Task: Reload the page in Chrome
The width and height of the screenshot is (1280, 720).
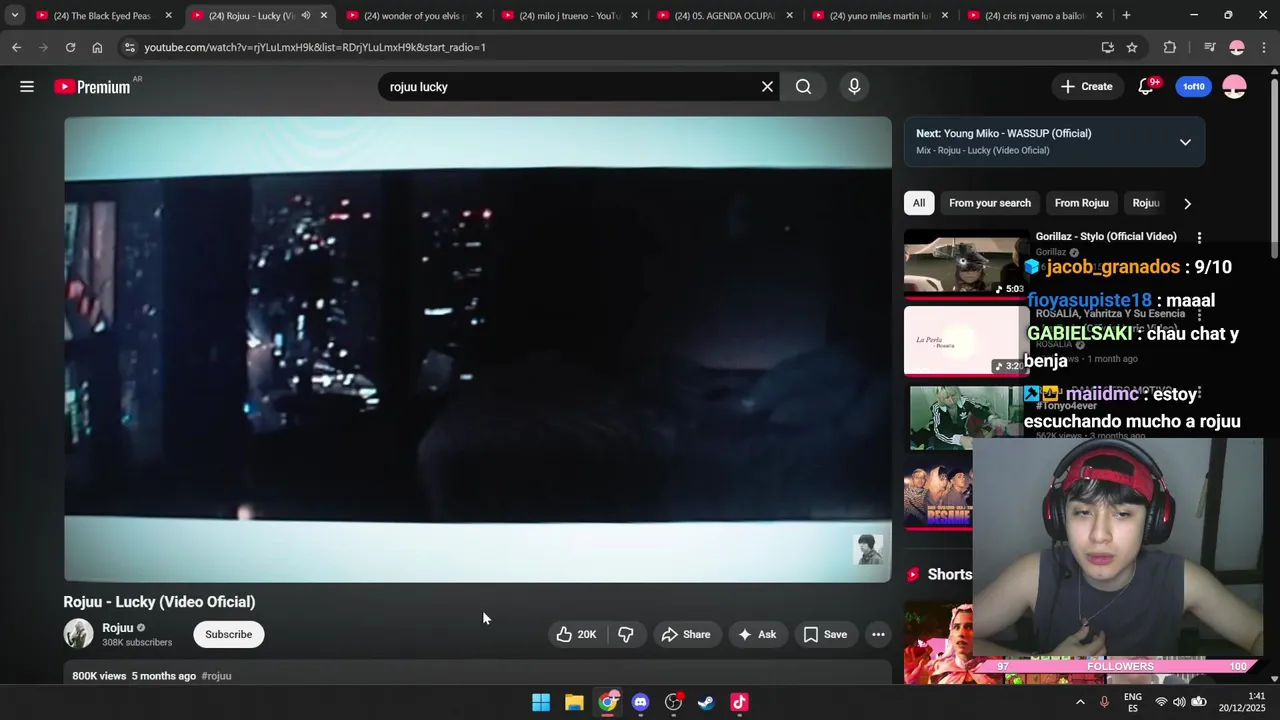Action: coord(70,47)
